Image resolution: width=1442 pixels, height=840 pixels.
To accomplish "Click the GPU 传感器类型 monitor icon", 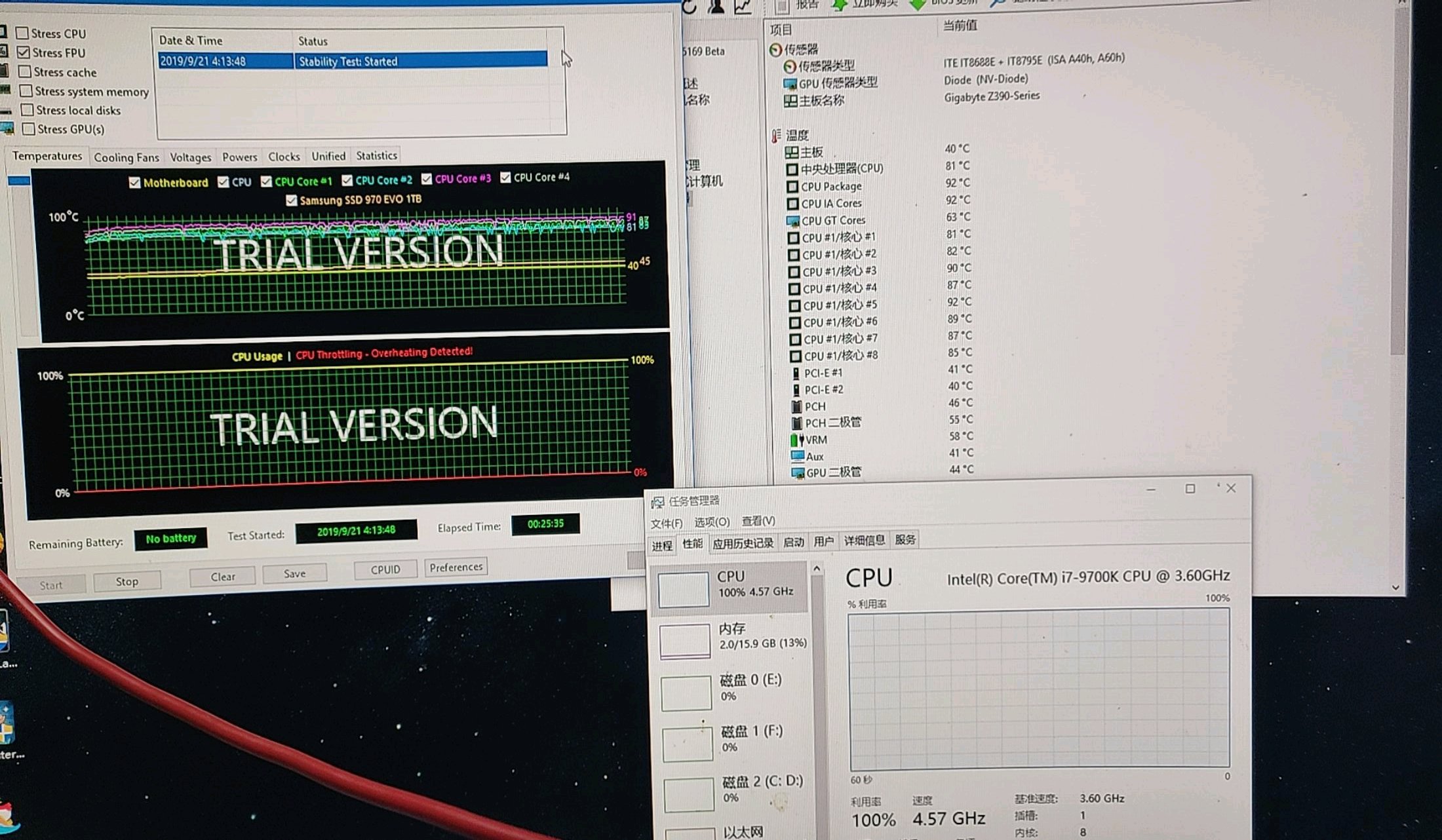I will click(790, 83).
